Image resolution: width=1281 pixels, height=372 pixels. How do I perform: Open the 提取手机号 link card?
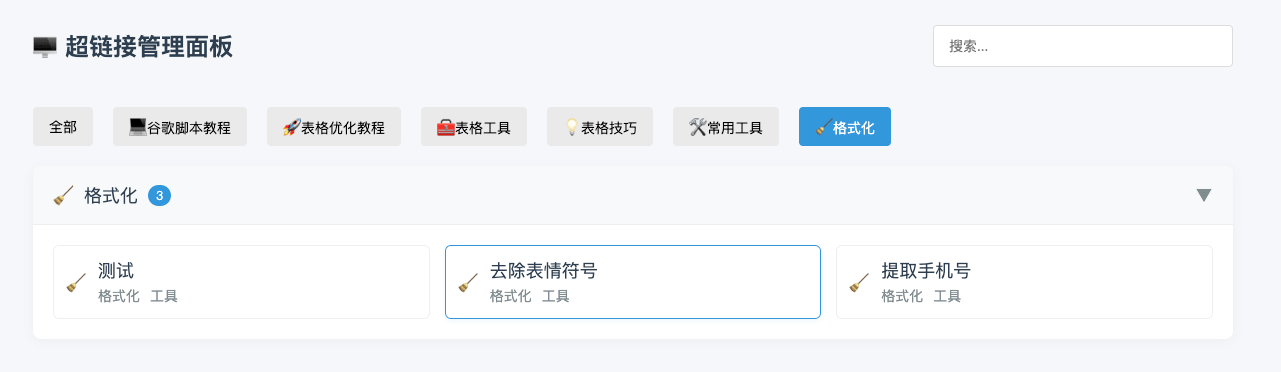tap(1024, 282)
